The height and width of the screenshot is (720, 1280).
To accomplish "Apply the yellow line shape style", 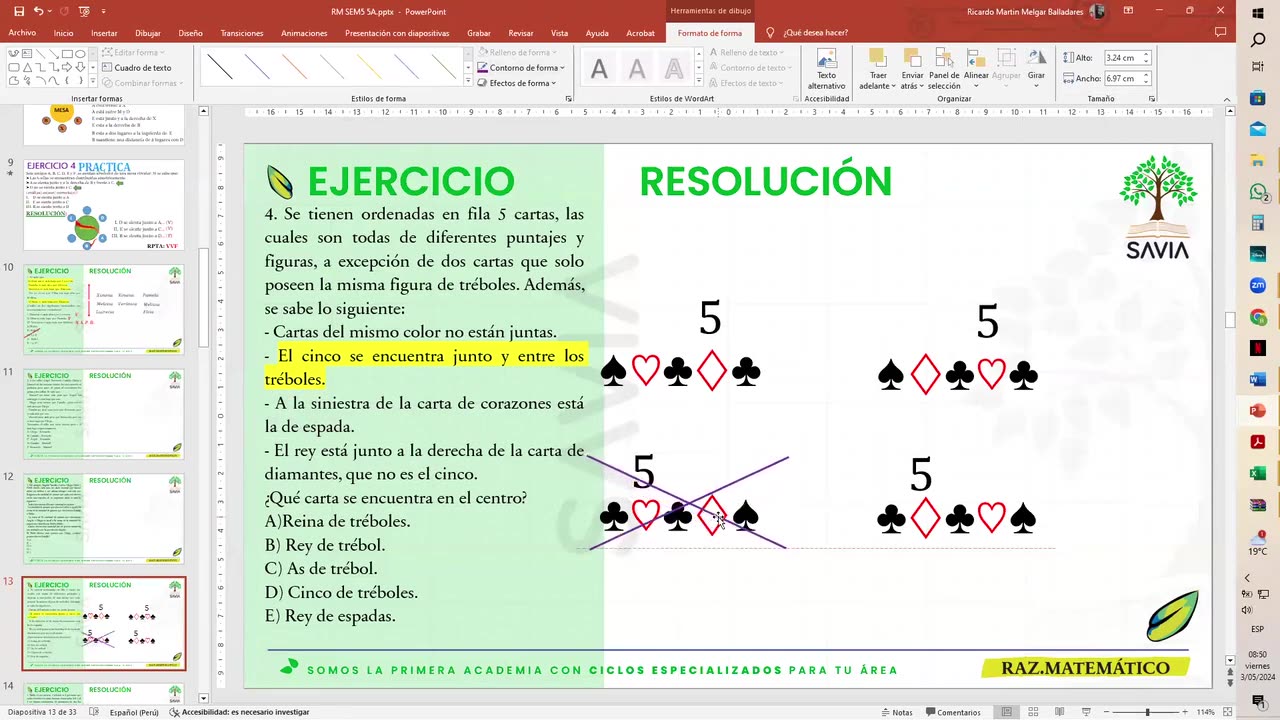I will [x=369, y=67].
